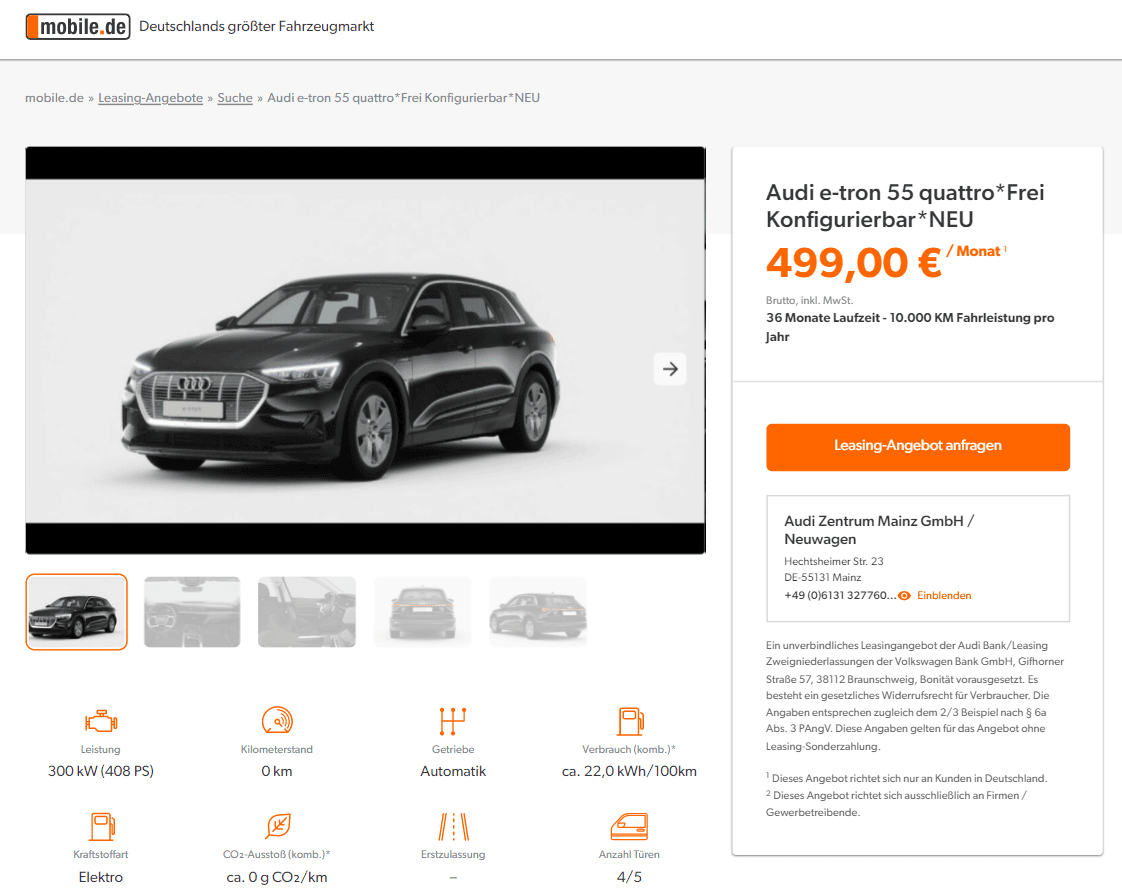Click the Kraftstoffart fuel pump icon

tap(102, 826)
